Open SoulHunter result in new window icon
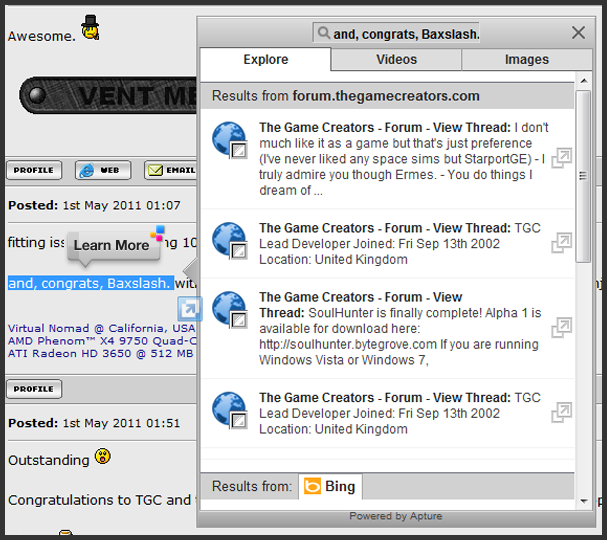This screenshot has height=540, width=607. point(561,327)
